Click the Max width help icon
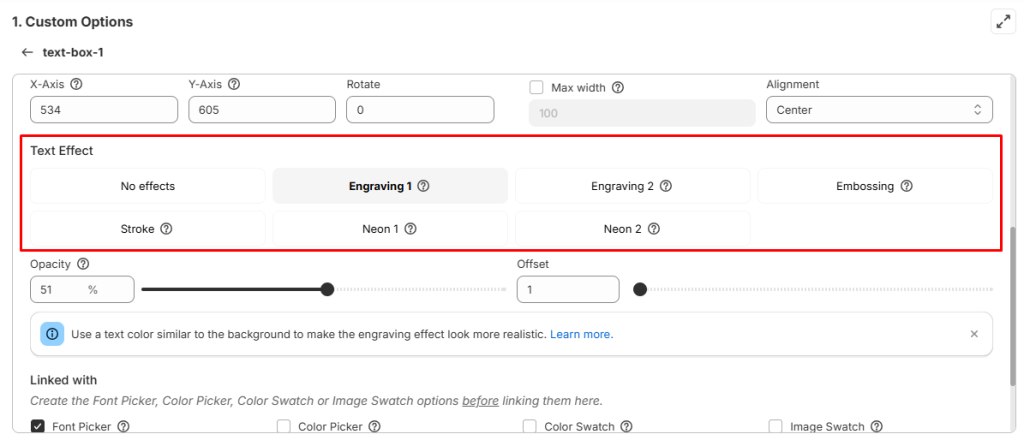1024x446 pixels. point(618,88)
